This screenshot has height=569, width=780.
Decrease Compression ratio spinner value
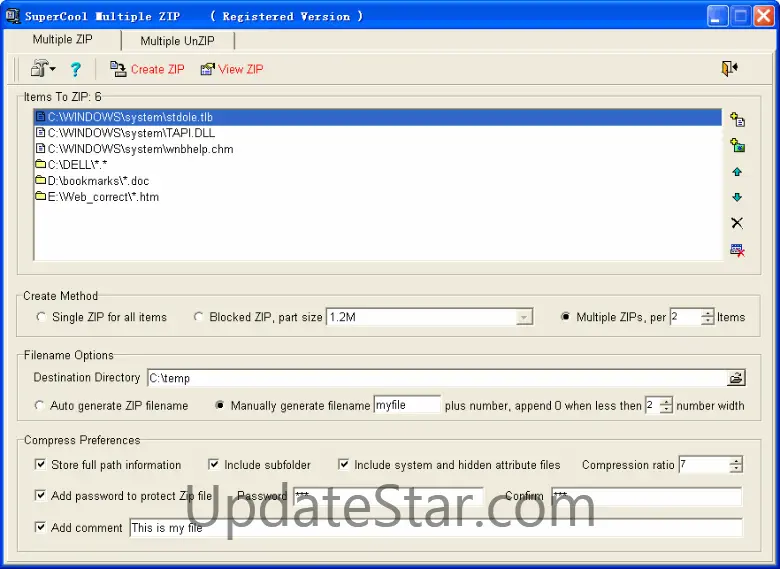[x=736, y=469]
